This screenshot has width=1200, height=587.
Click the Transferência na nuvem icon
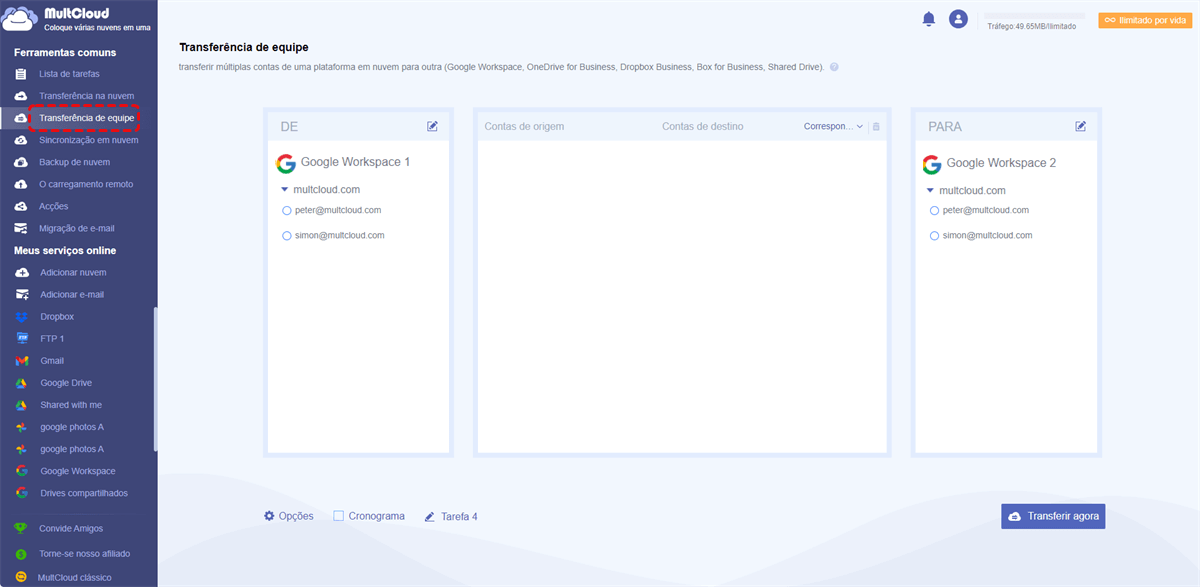tap(21, 96)
